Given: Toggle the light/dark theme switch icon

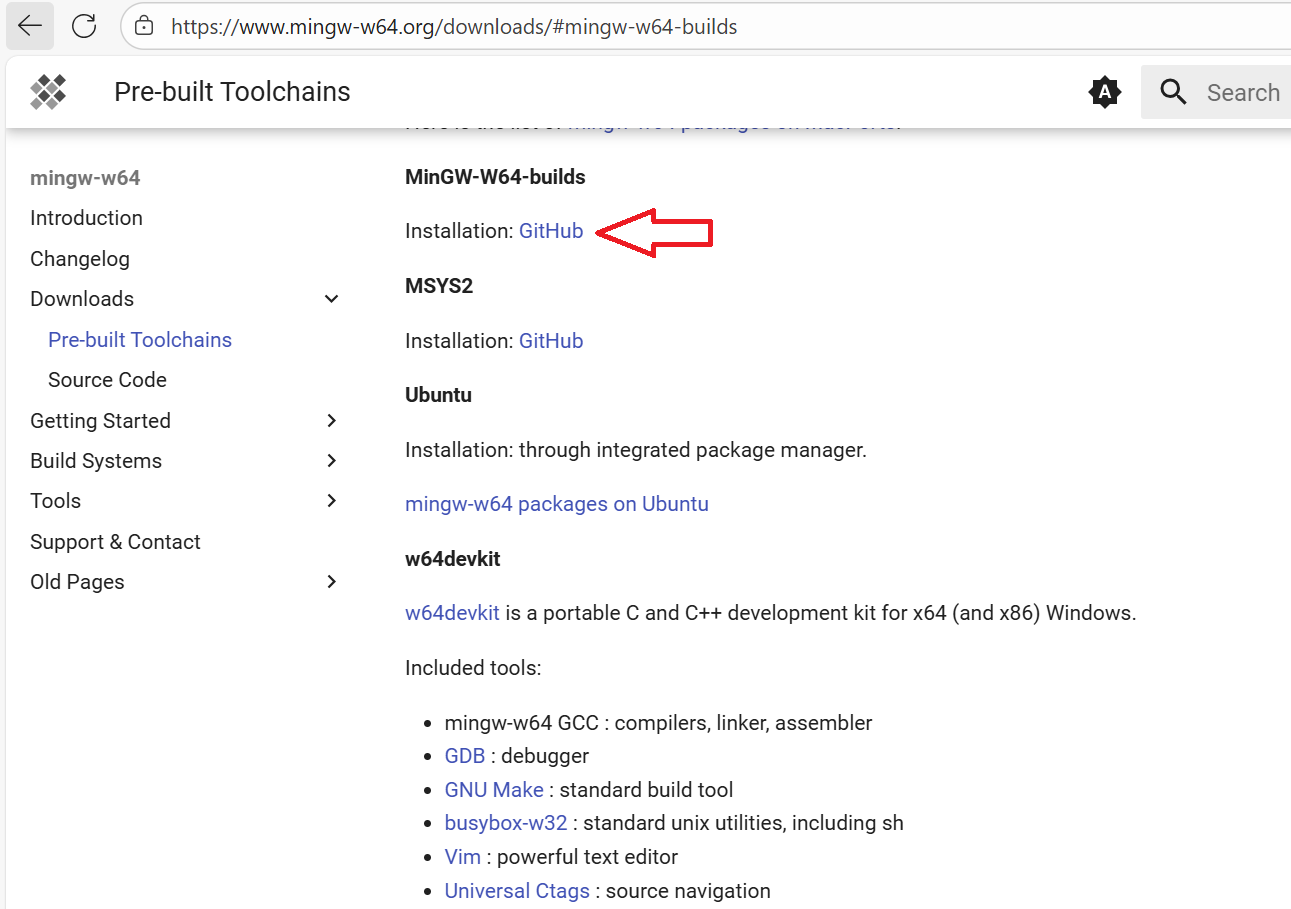Looking at the screenshot, I should coord(1104,93).
